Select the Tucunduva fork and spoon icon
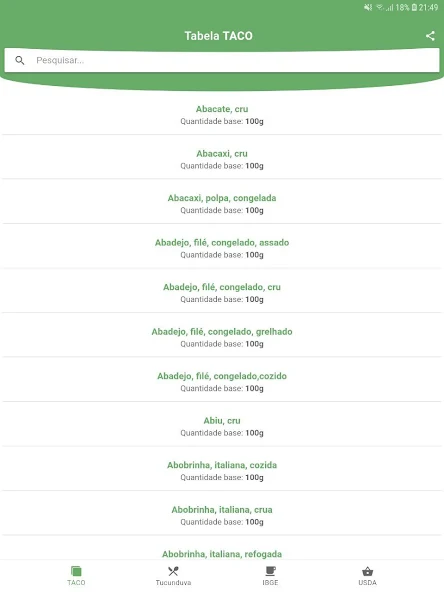 173,571
